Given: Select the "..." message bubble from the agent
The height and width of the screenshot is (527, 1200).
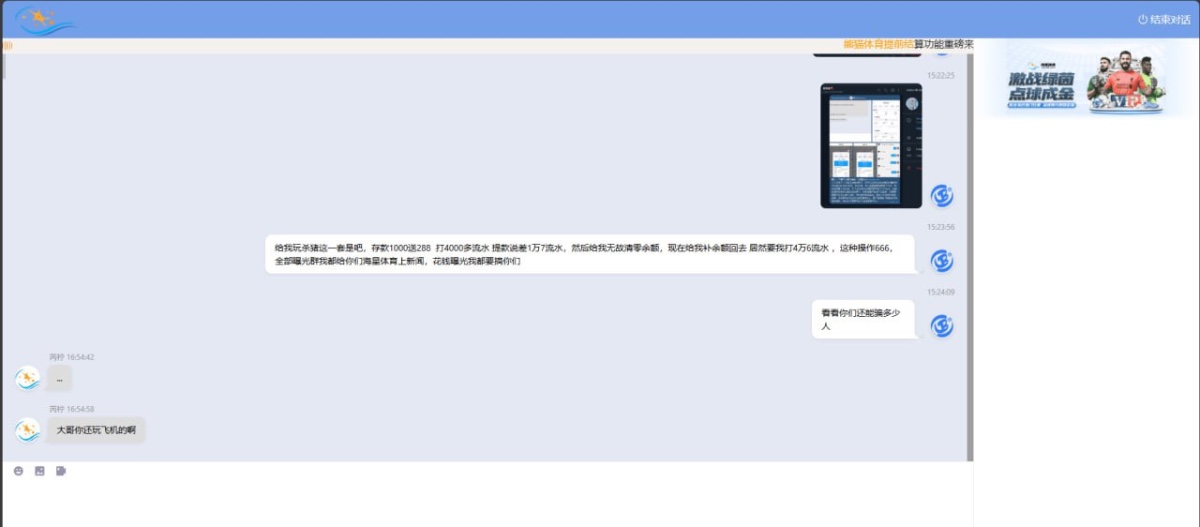Looking at the screenshot, I should pyautogui.click(x=60, y=378).
